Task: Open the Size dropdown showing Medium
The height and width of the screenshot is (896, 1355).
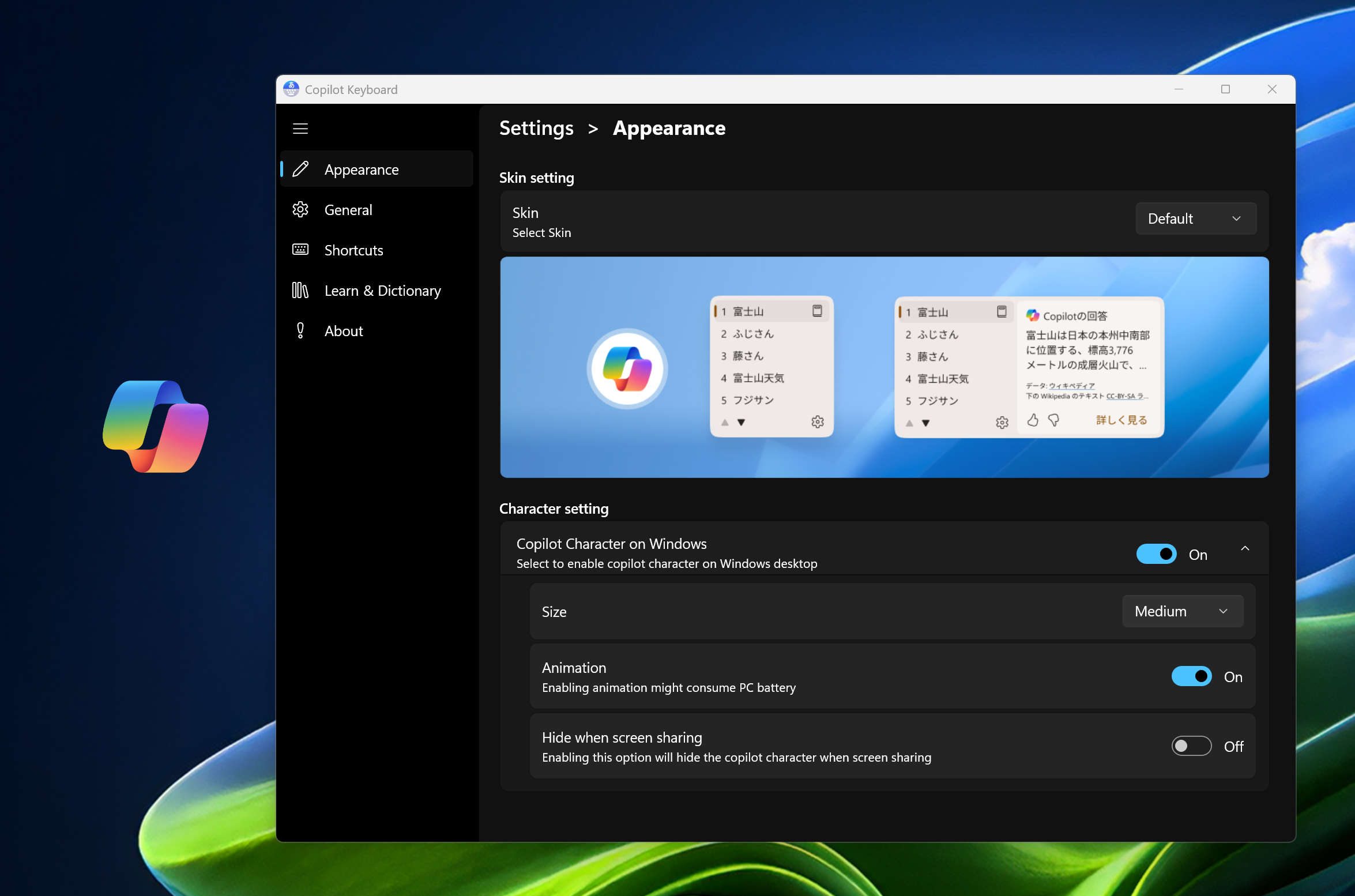Action: pos(1182,611)
